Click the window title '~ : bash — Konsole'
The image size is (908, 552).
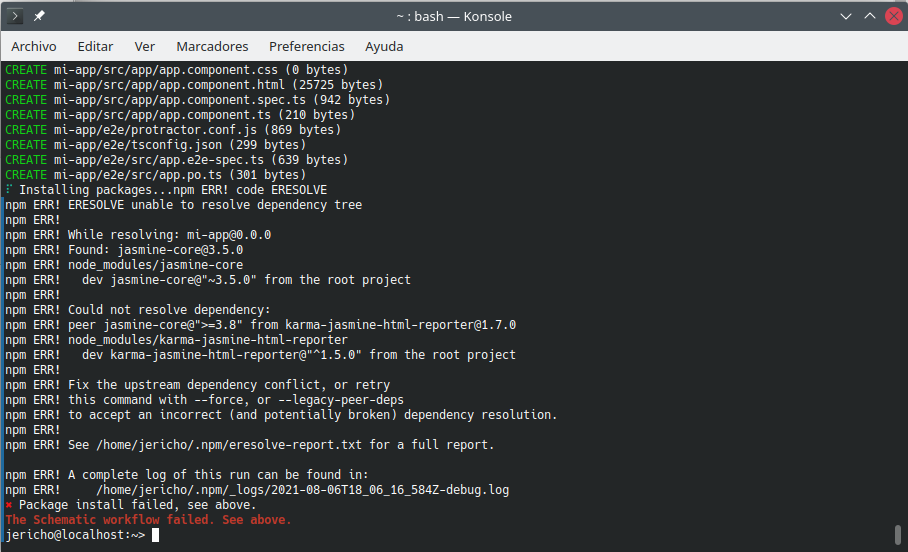454,16
